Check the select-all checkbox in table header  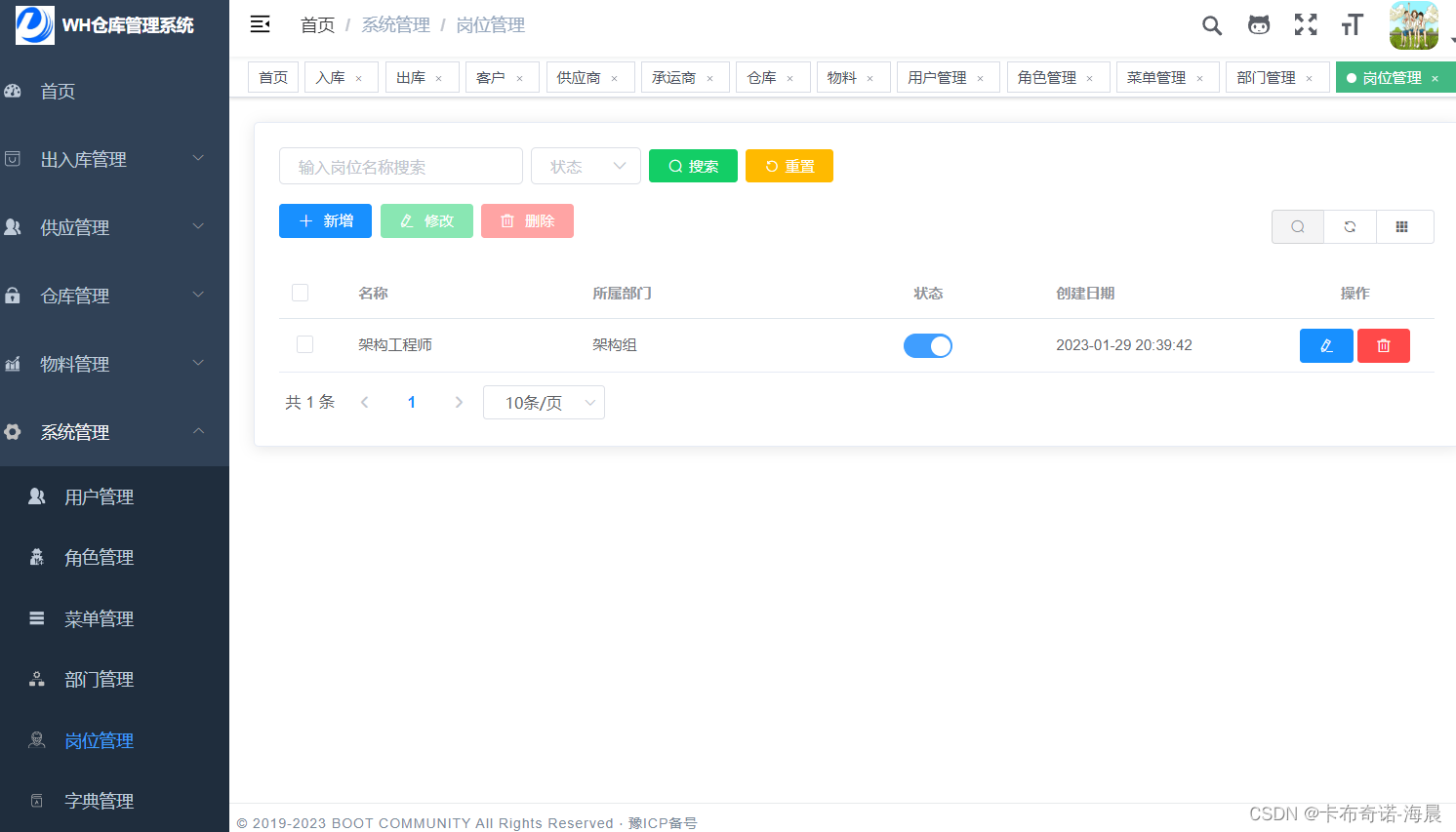point(300,293)
